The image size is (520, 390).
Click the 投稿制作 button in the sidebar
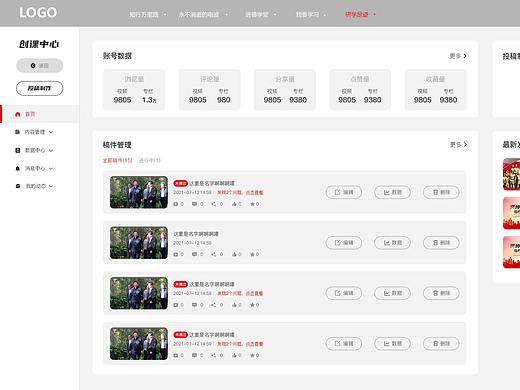click(x=39, y=88)
